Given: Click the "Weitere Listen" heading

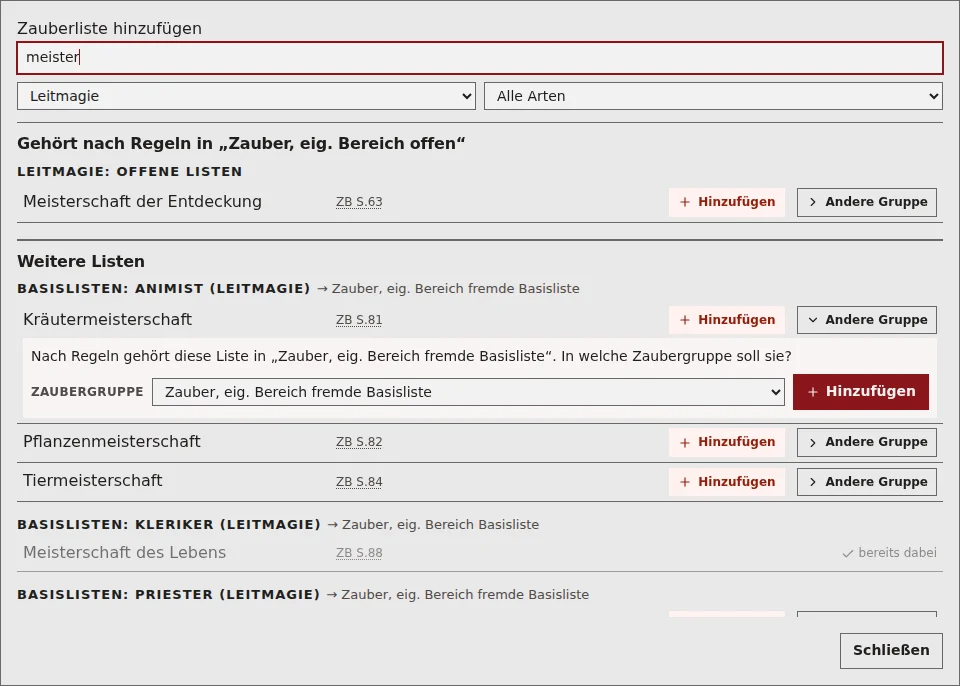Looking at the screenshot, I should [x=81, y=262].
